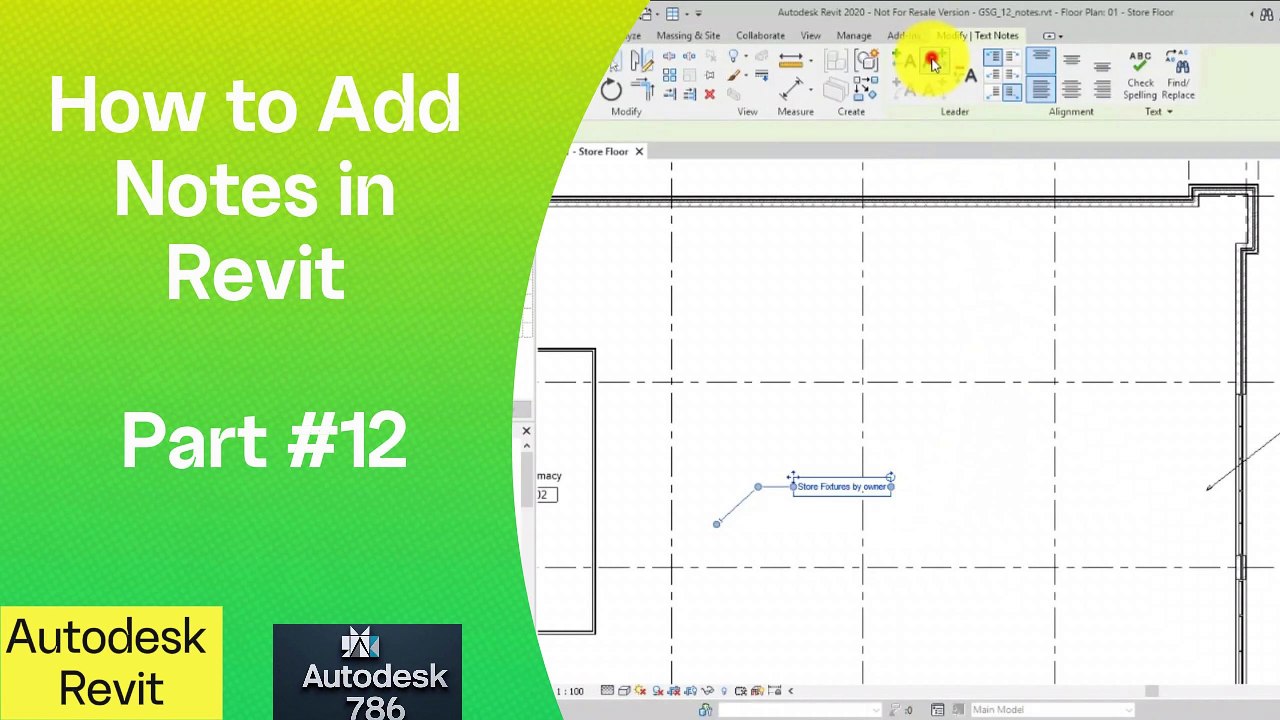Click the Detail Level icon in view bar
Image resolution: width=1280 pixels, height=720 pixels.
click(607, 691)
